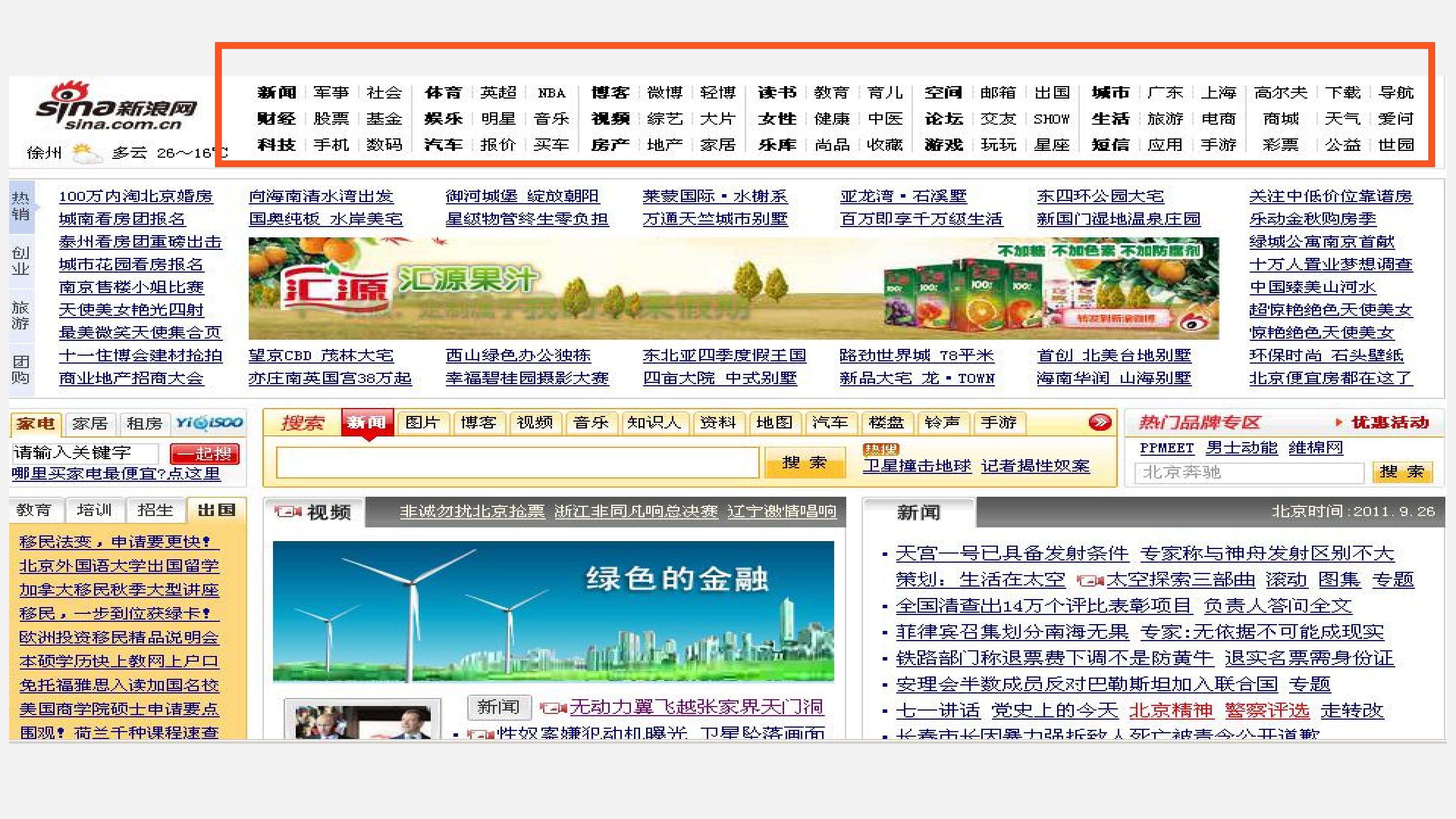The width and height of the screenshot is (1456, 819).
Task: Click the red 一起搜 button
Action: (x=205, y=453)
